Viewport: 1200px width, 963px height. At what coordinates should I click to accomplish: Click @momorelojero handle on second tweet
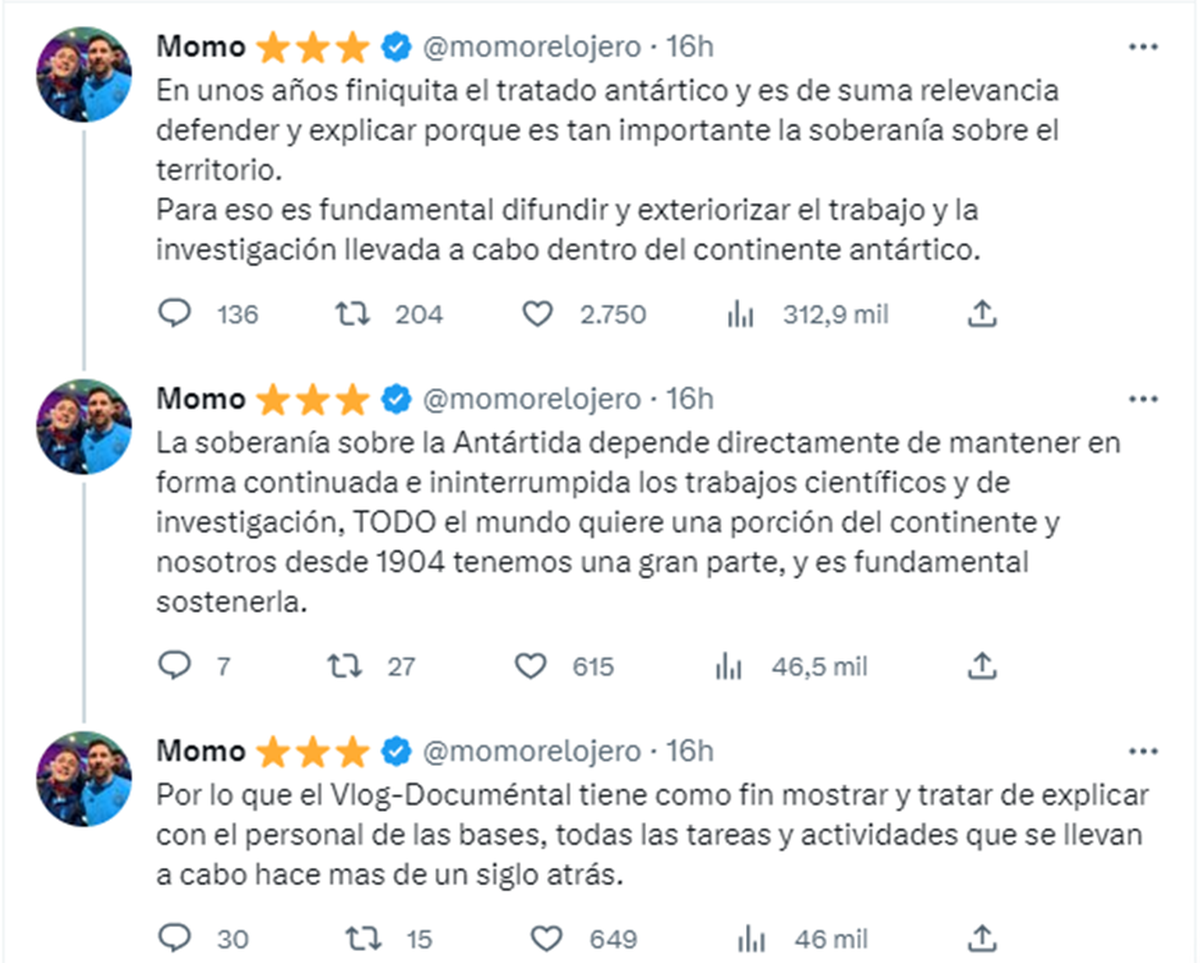coord(532,399)
